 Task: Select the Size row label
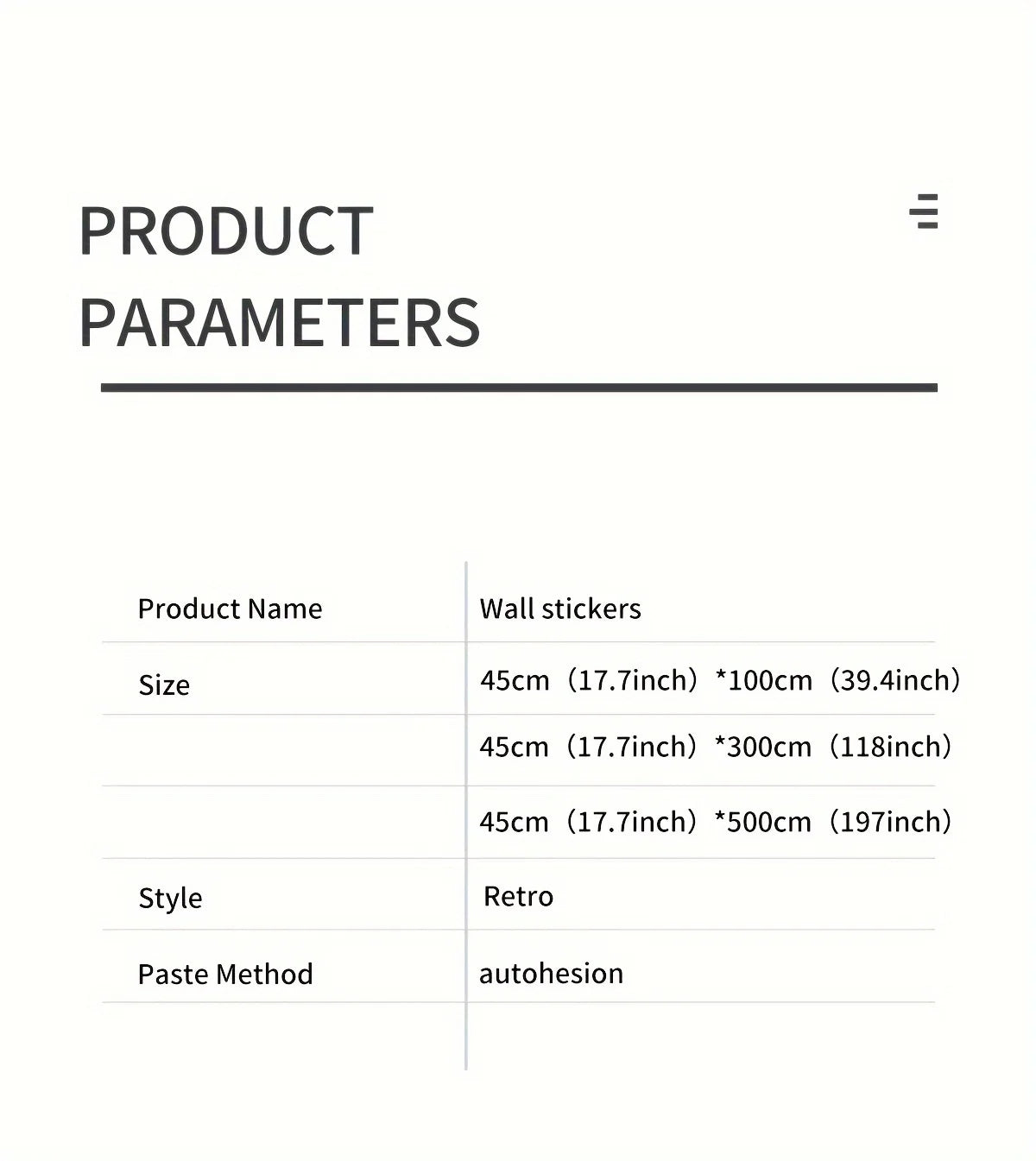coord(164,685)
